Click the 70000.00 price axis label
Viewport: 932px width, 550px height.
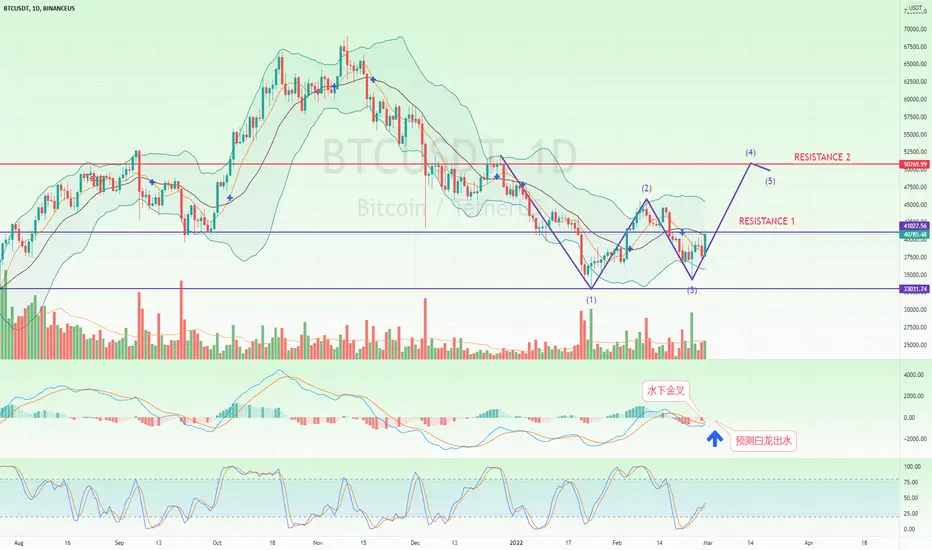[915, 29]
